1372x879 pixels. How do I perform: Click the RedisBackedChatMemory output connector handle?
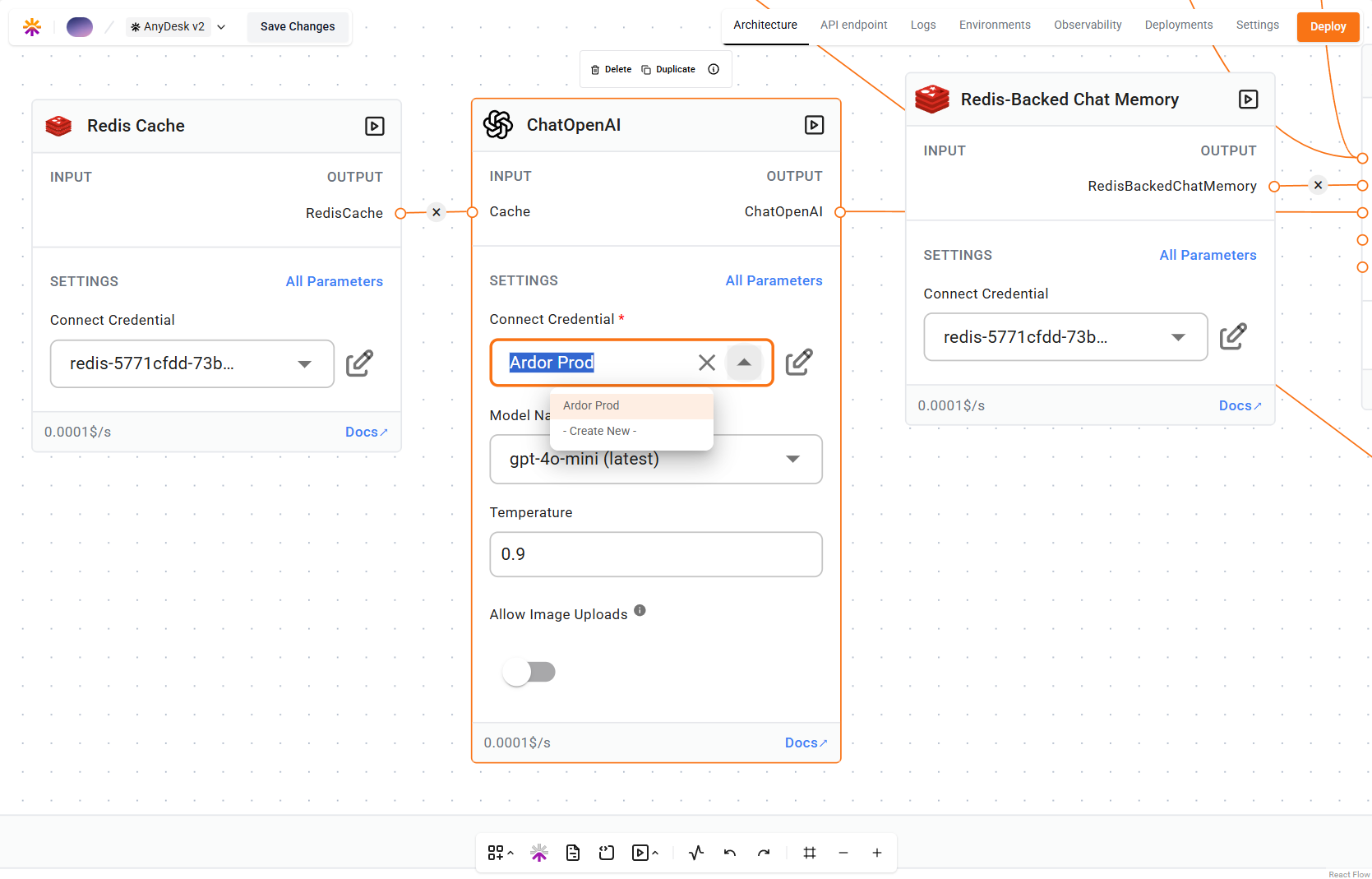tap(1274, 187)
